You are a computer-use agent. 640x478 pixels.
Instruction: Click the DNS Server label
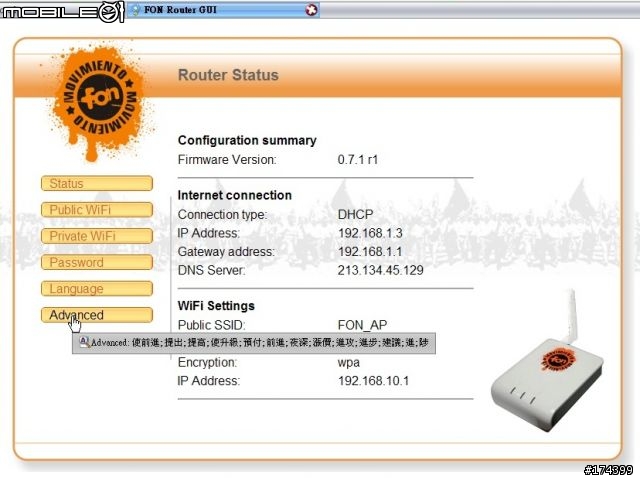211,270
